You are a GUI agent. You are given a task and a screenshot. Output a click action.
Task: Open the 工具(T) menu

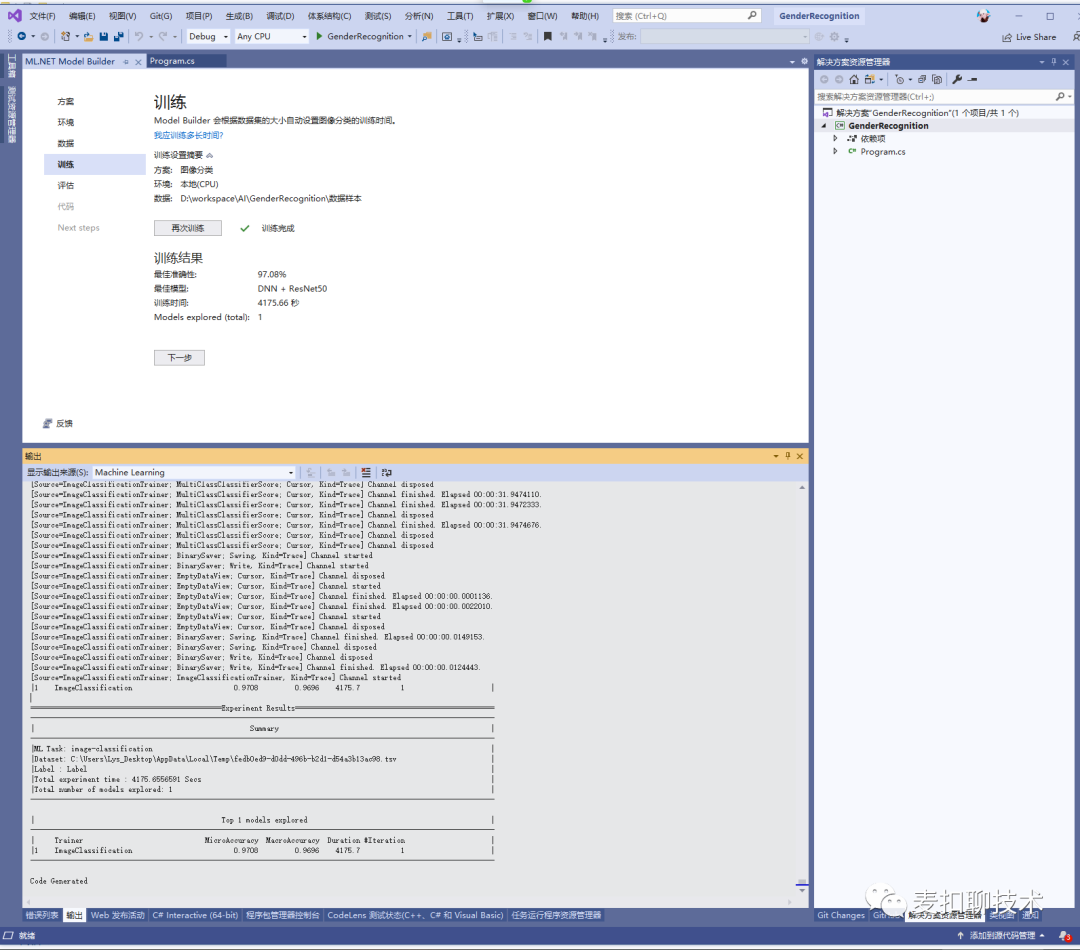click(x=460, y=16)
